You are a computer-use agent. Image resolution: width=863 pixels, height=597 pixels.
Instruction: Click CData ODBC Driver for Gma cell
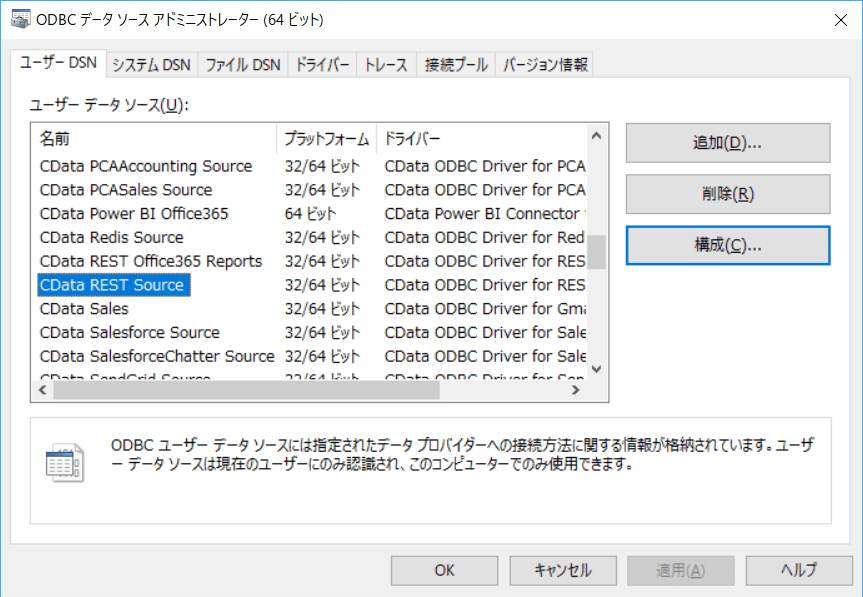point(484,309)
